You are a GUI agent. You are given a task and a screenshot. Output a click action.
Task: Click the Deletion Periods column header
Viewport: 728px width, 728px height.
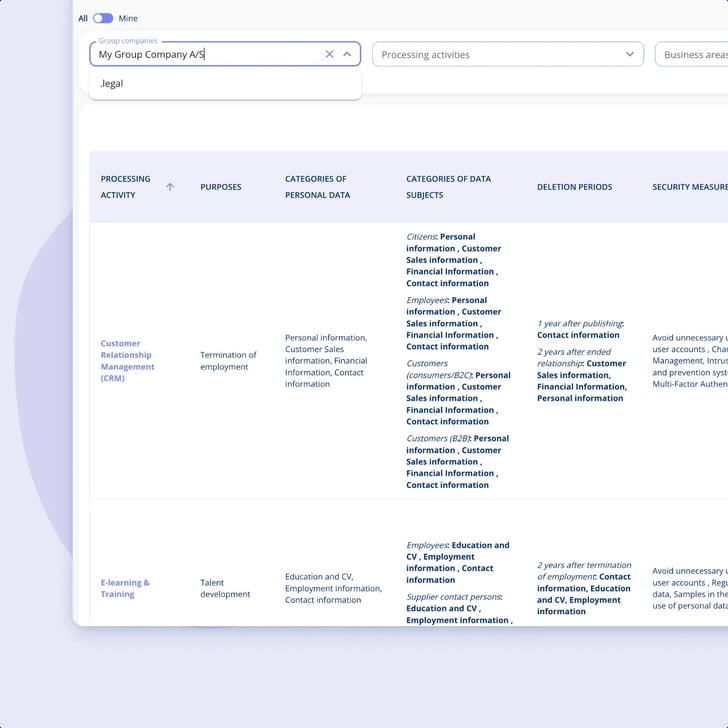click(574, 187)
